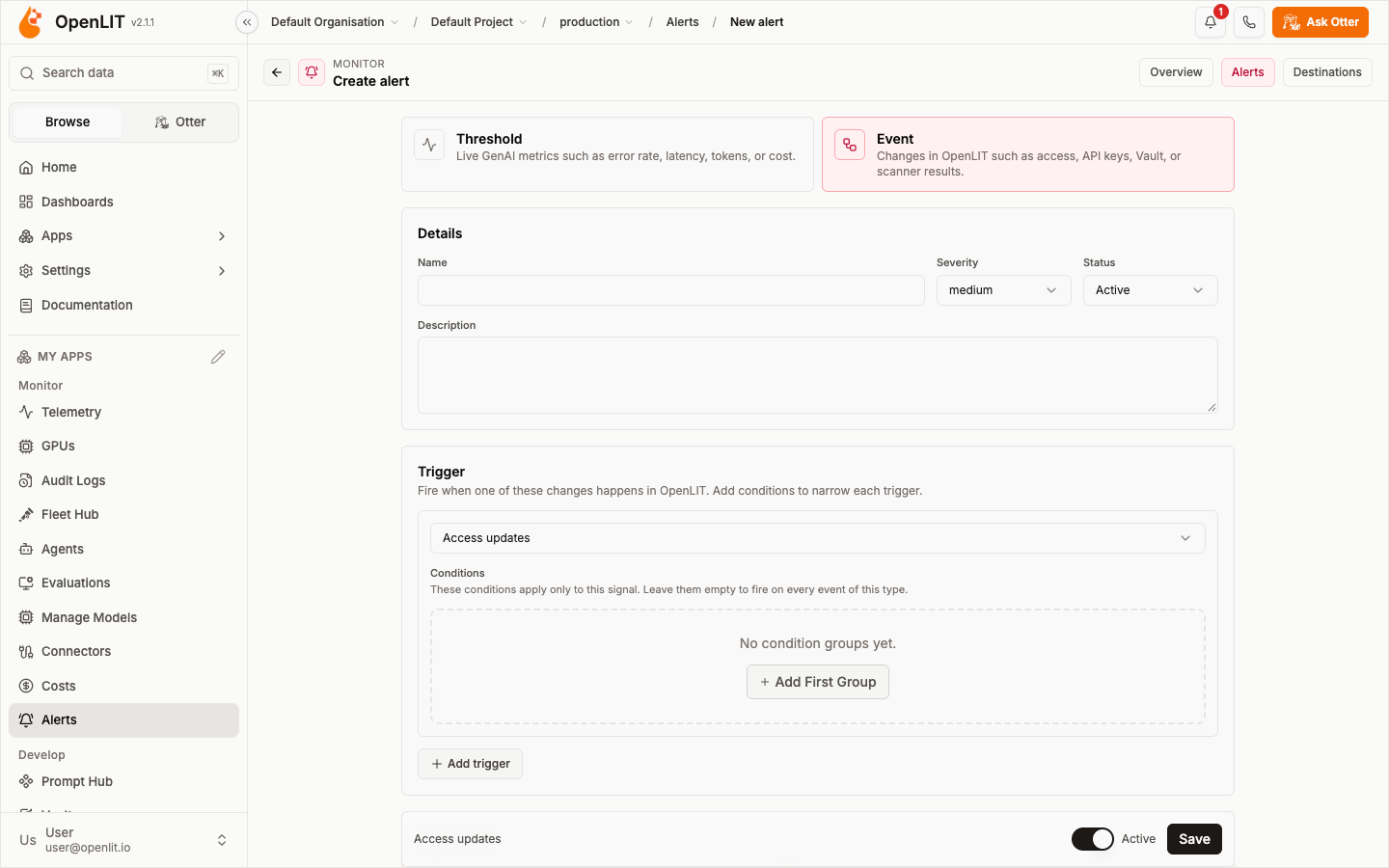Open the Connectors page
This screenshot has height=868, width=1389.
[123, 652]
